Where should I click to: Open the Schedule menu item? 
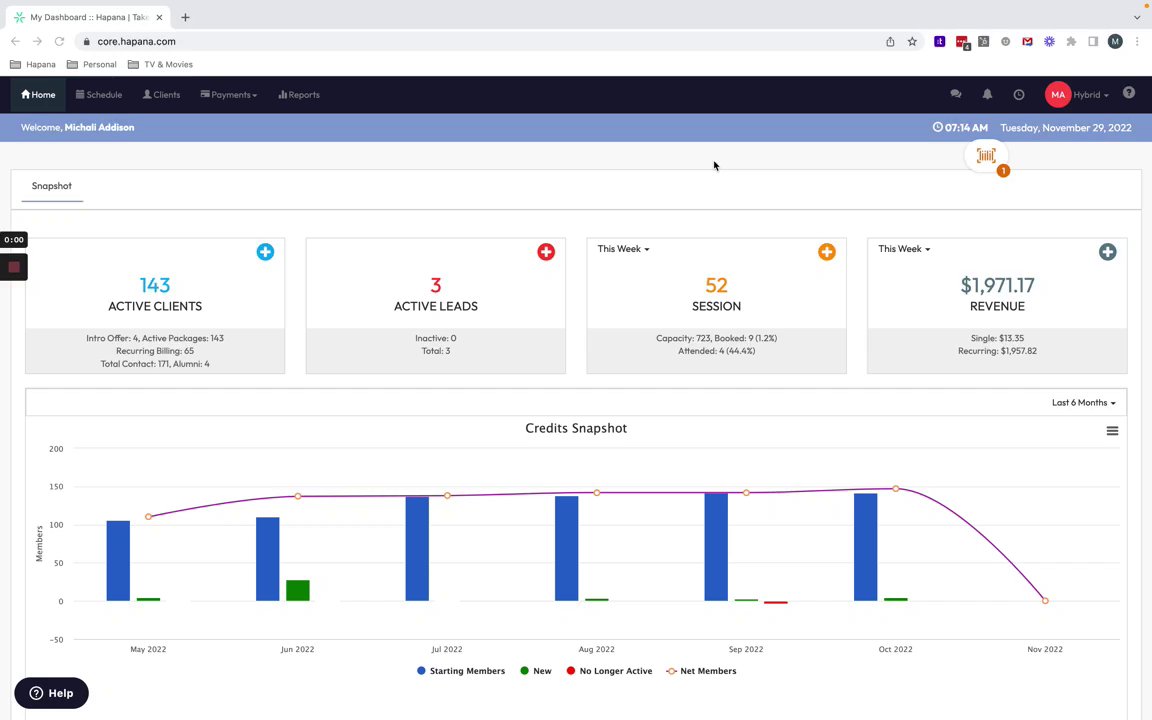pyautogui.click(x=98, y=95)
